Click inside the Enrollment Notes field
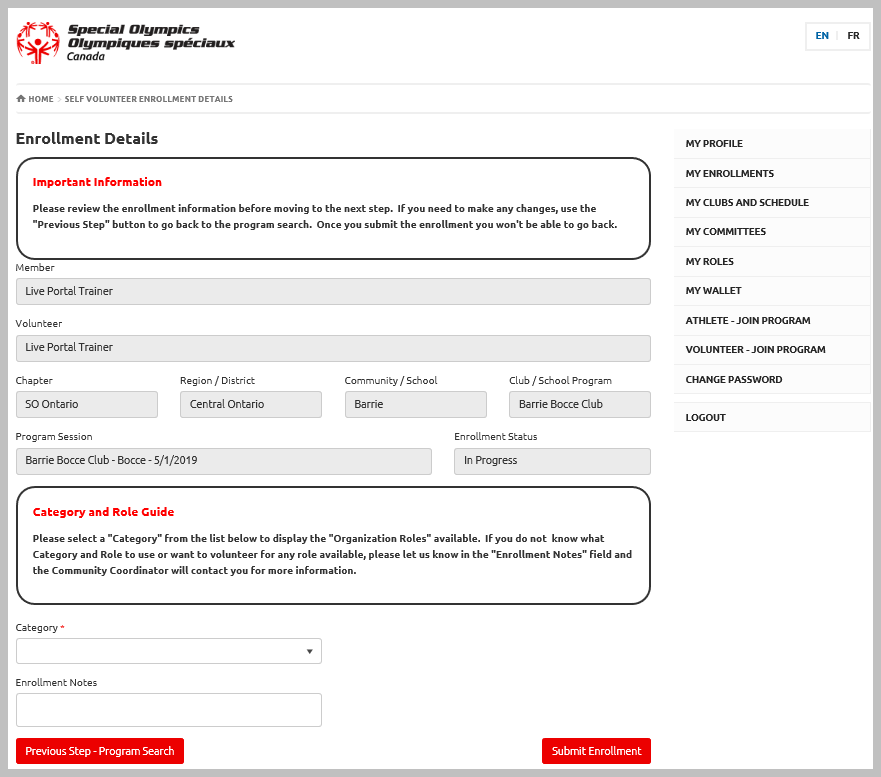 point(168,709)
